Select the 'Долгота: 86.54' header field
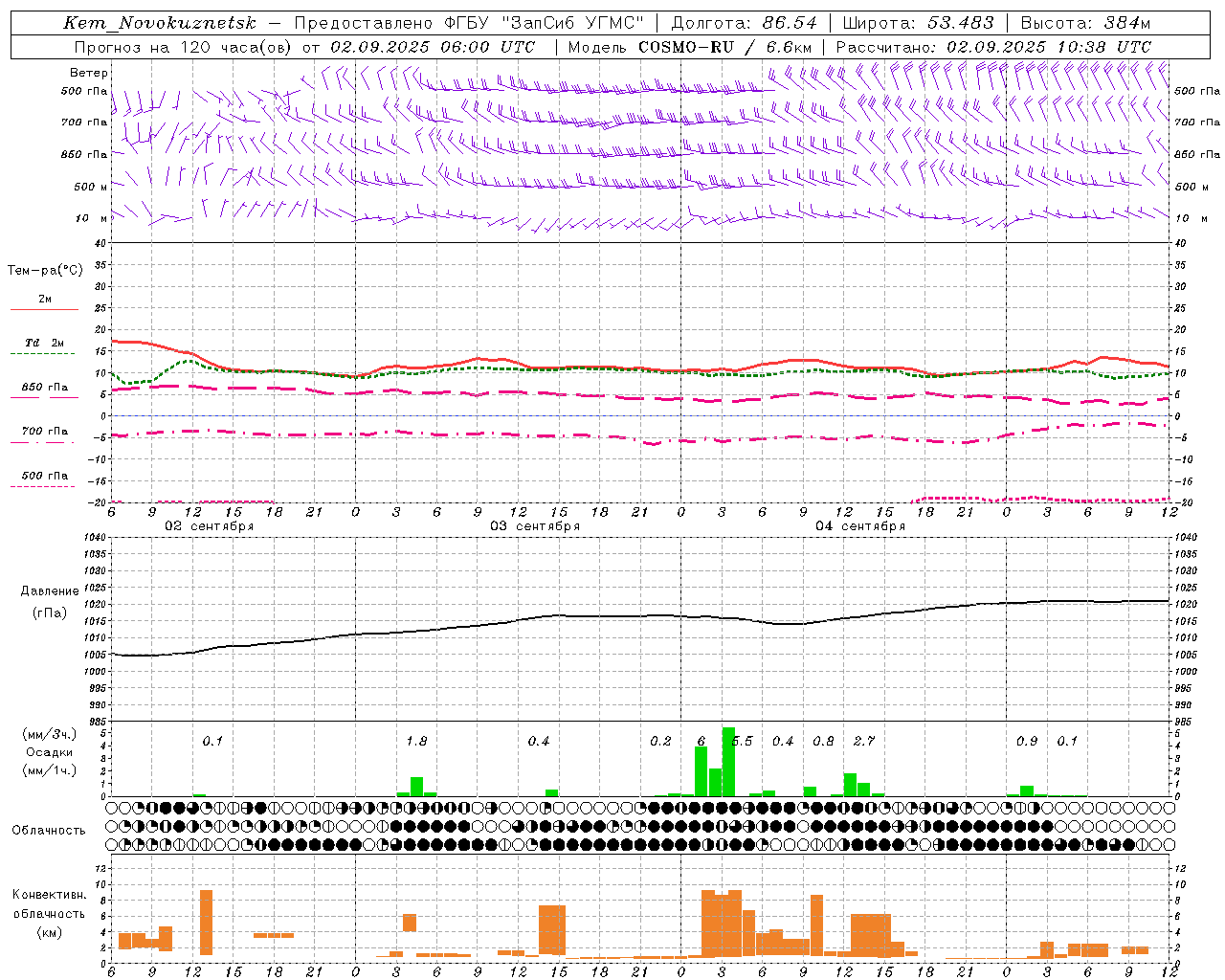Screen dimensions: 1225x980 click(x=744, y=23)
